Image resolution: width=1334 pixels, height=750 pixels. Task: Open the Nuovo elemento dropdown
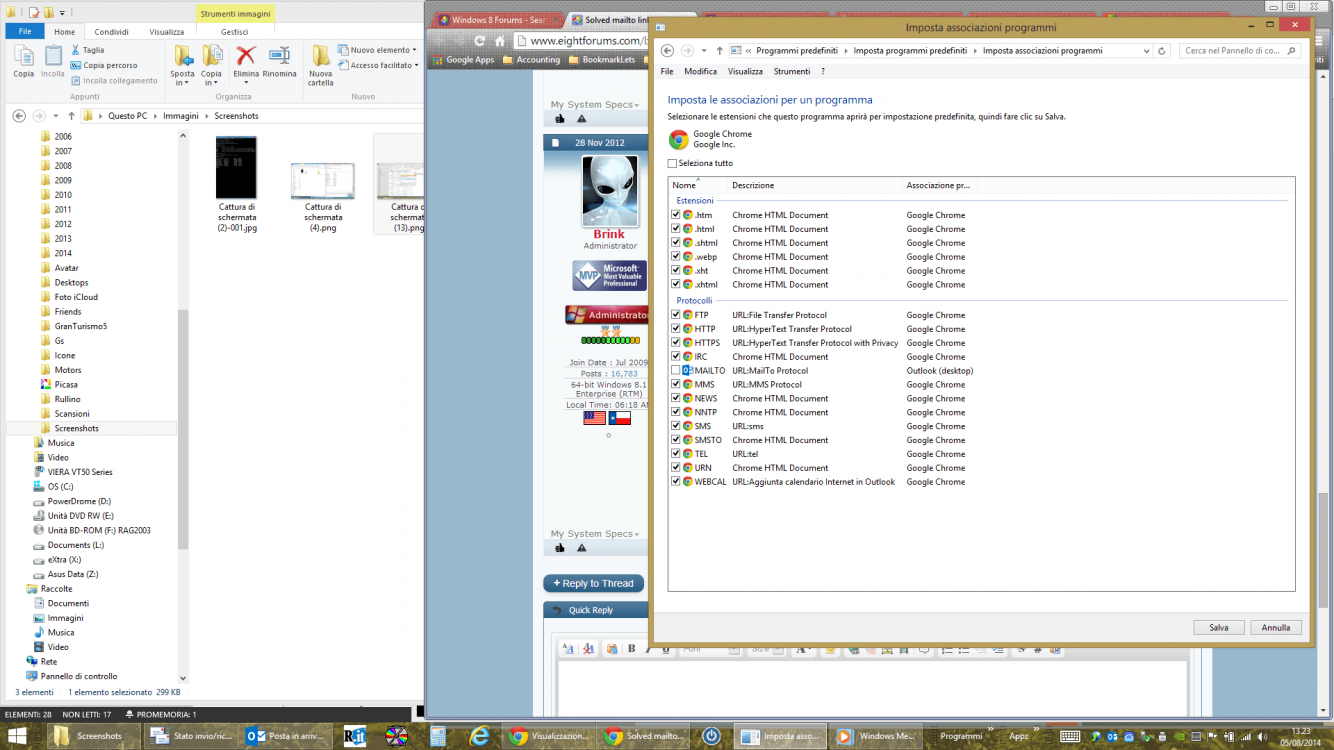pyautogui.click(x=377, y=50)
